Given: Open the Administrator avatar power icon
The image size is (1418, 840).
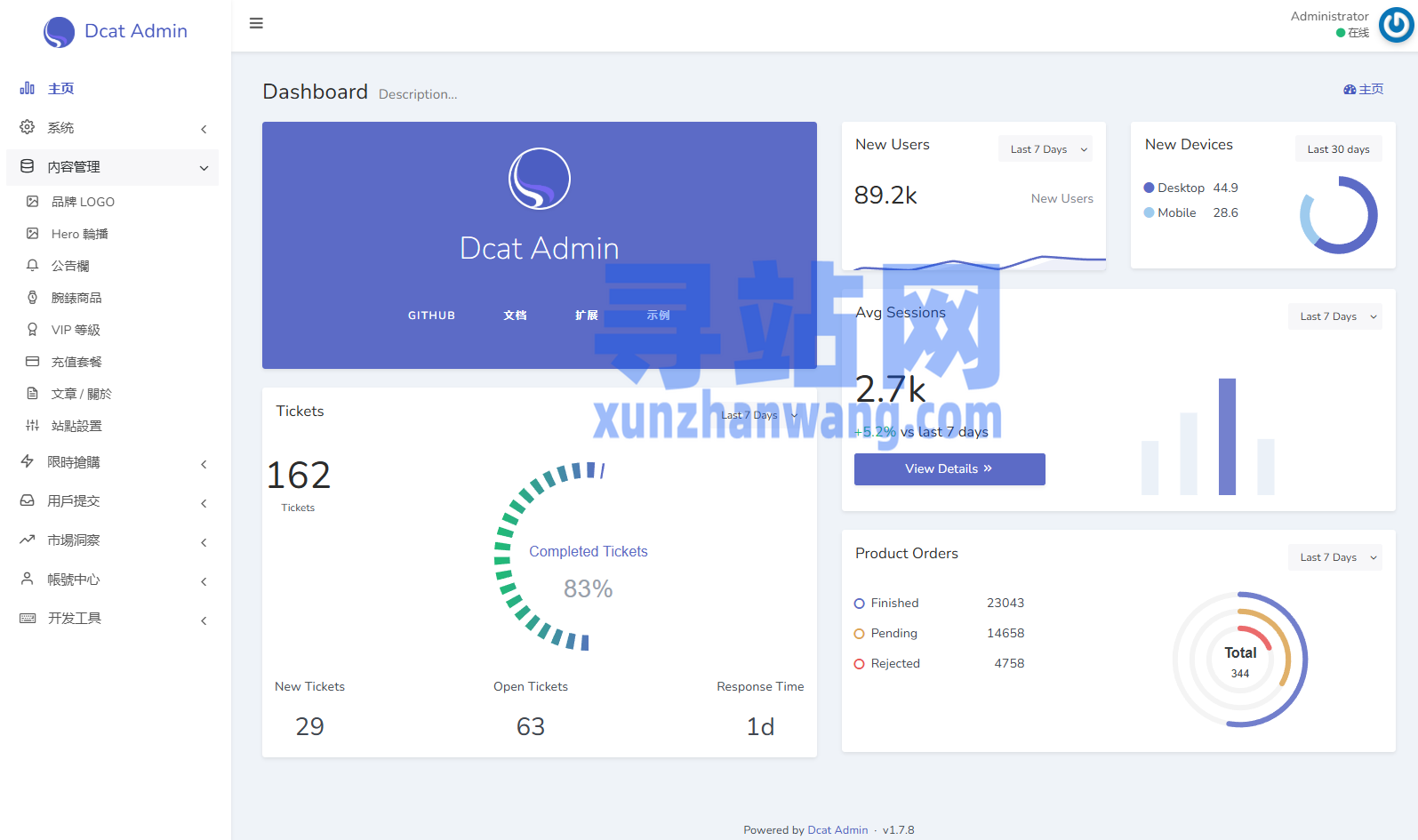Looking at the screenshot, I should pos(1396,25).
